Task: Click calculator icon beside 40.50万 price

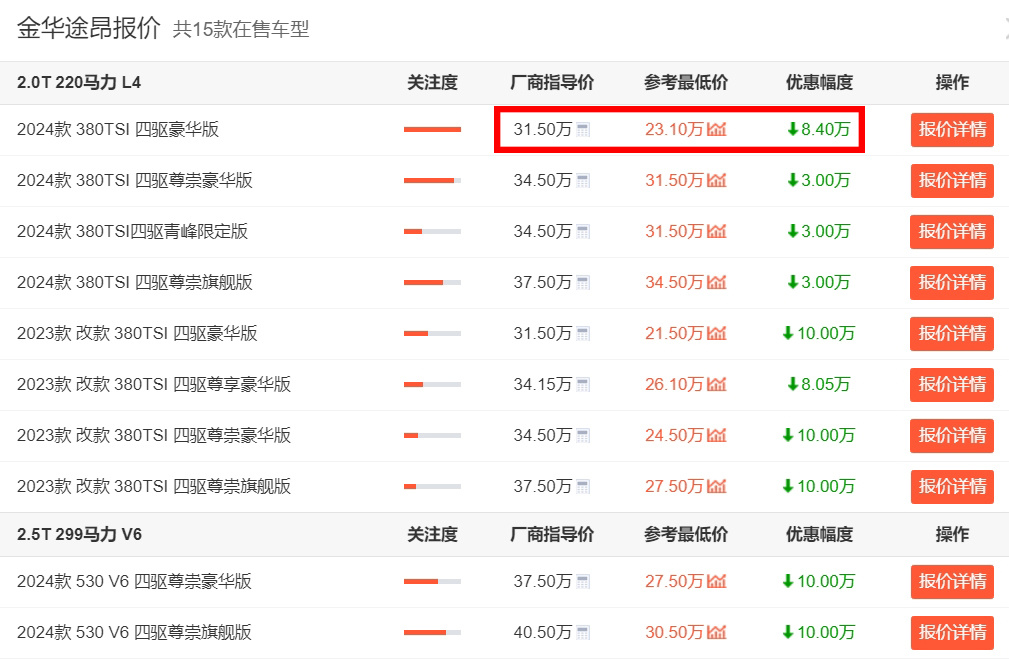Action: pyautogui.click(x=583, y=632)
